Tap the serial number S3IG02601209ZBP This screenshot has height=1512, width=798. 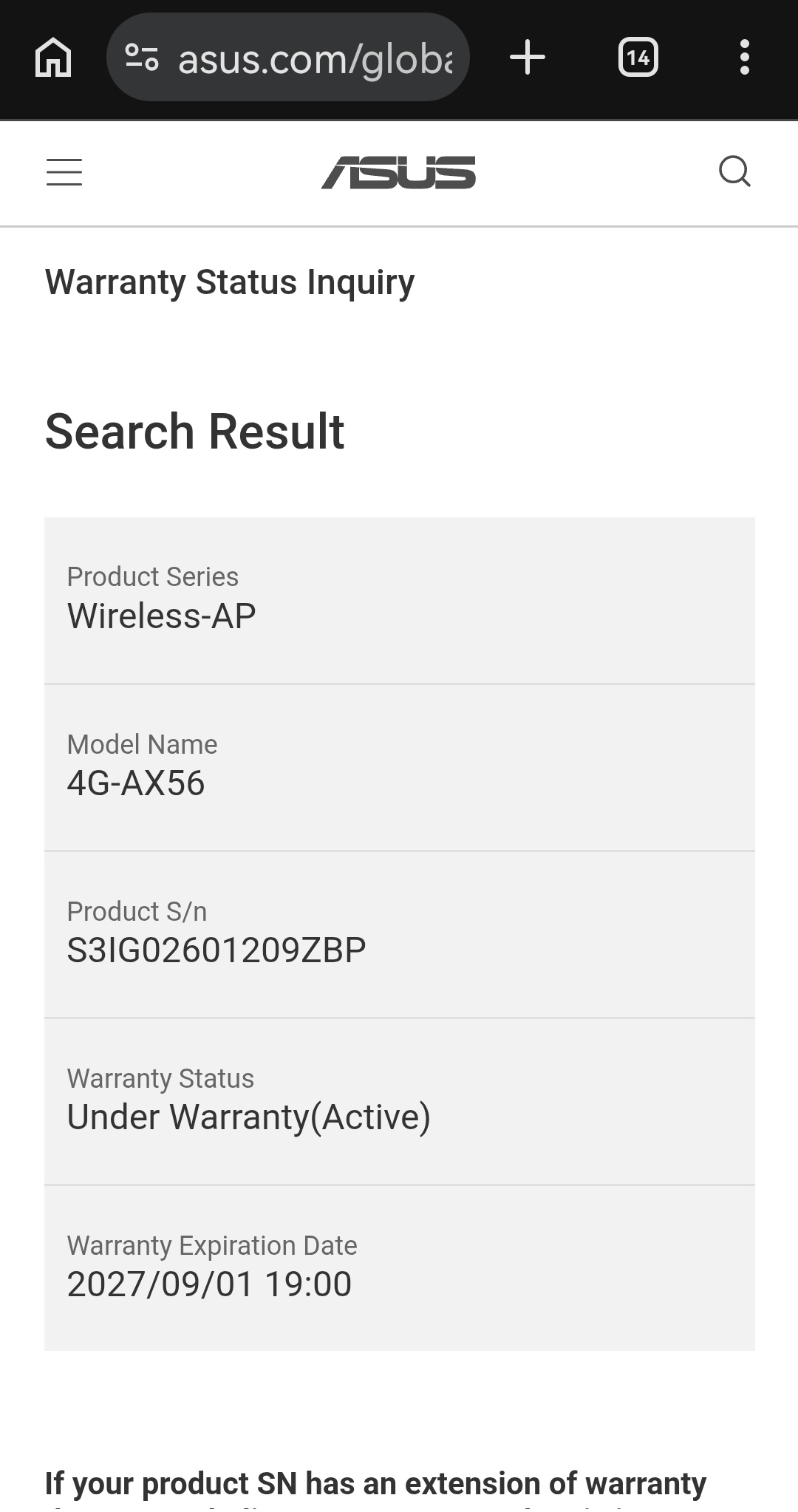[x=216, y=950]
